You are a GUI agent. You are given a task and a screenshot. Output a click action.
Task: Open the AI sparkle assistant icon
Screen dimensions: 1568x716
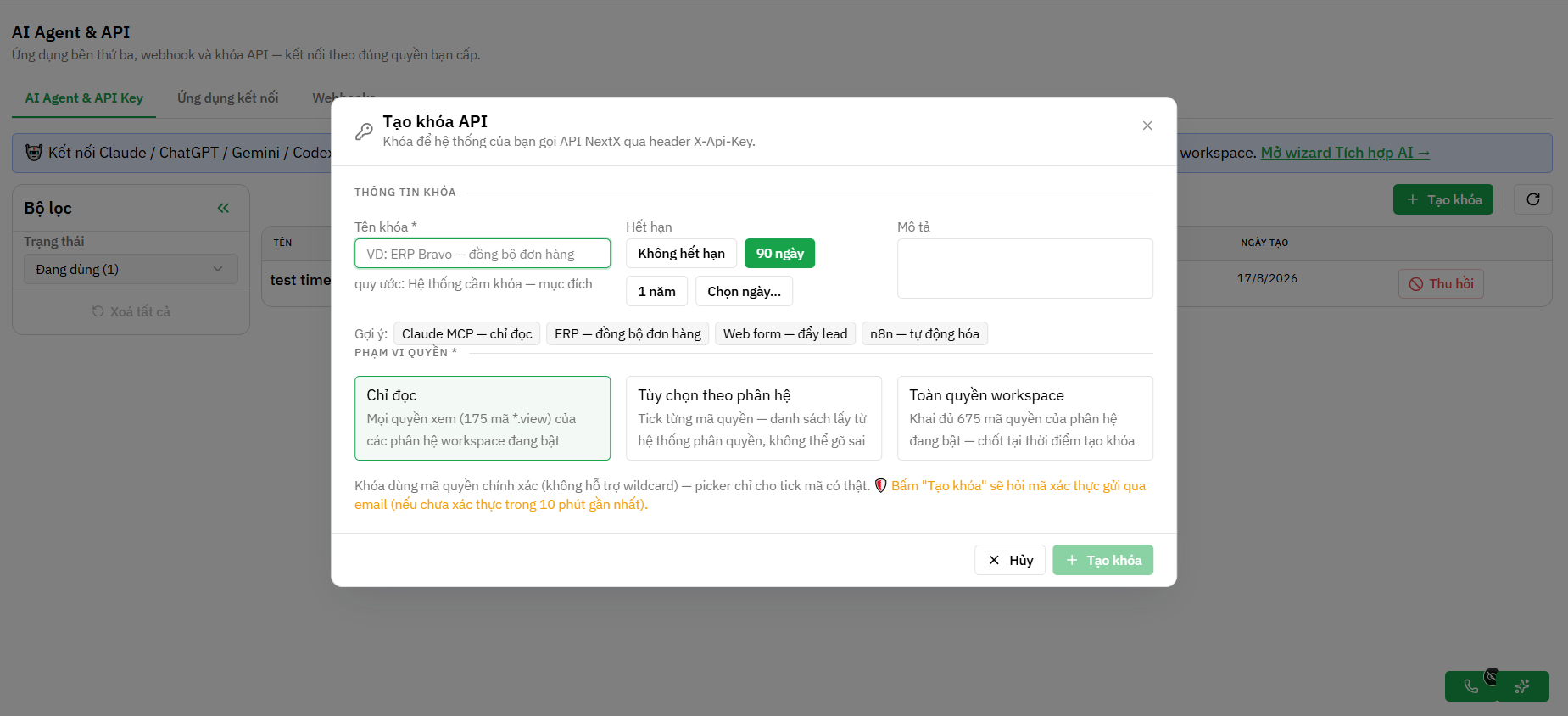[1523, 686]
